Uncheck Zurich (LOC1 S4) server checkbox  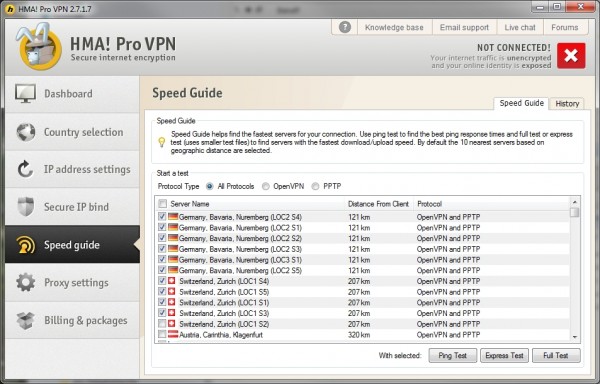tap(162, 281)
